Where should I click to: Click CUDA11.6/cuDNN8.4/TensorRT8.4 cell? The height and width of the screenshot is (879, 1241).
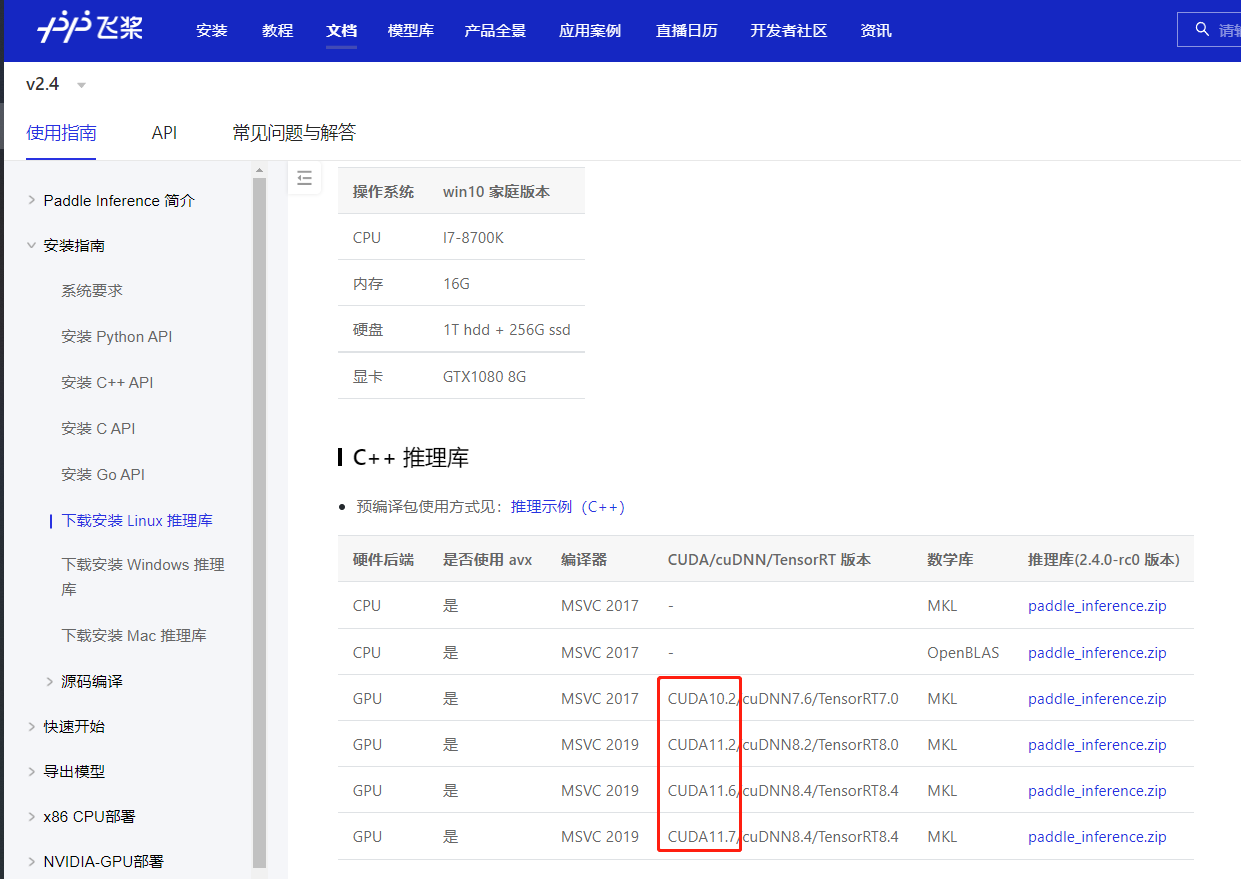click(x=783, y=791)
